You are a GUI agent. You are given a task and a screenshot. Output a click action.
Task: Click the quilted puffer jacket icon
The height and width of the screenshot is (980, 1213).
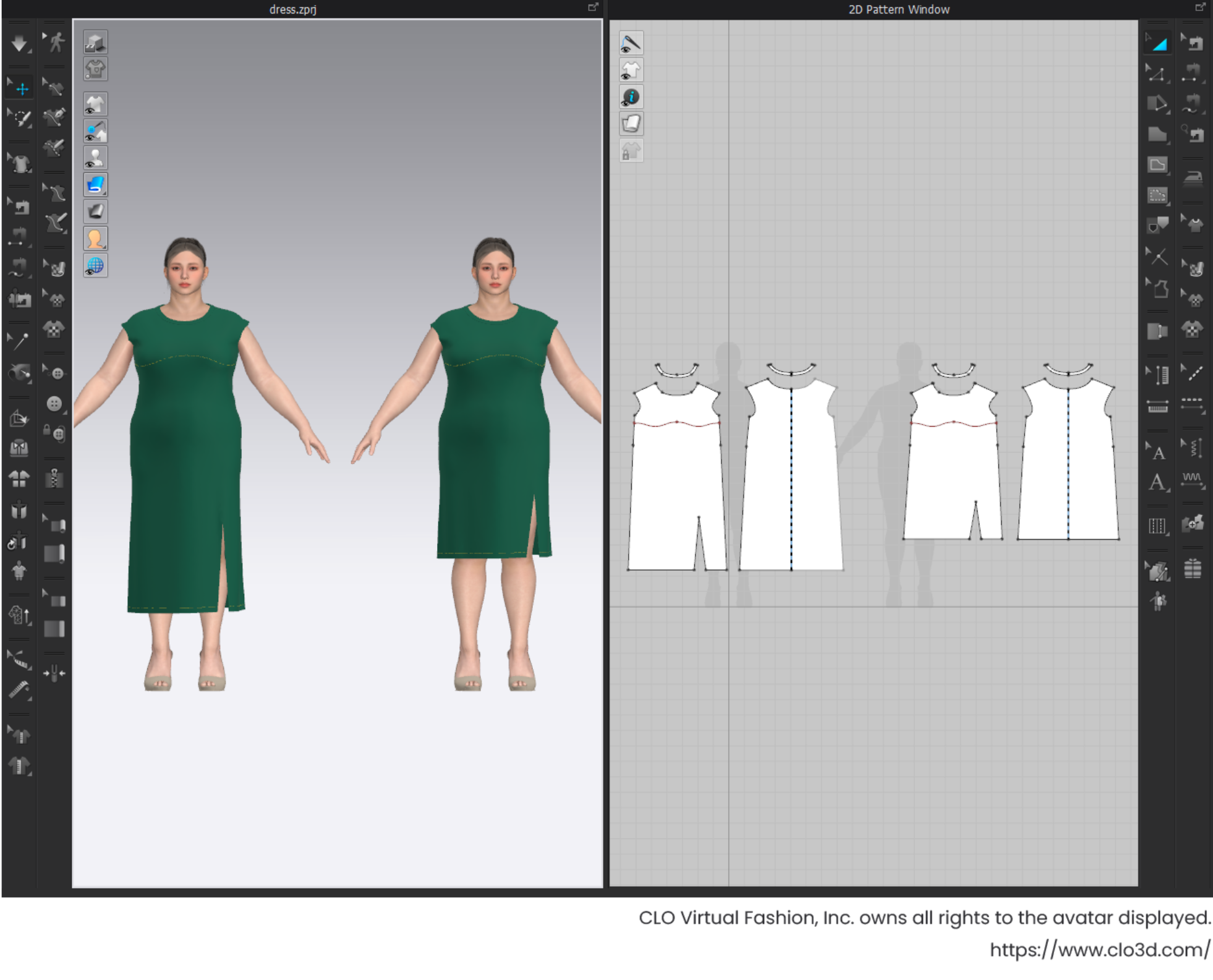[x=1193, y=568]
